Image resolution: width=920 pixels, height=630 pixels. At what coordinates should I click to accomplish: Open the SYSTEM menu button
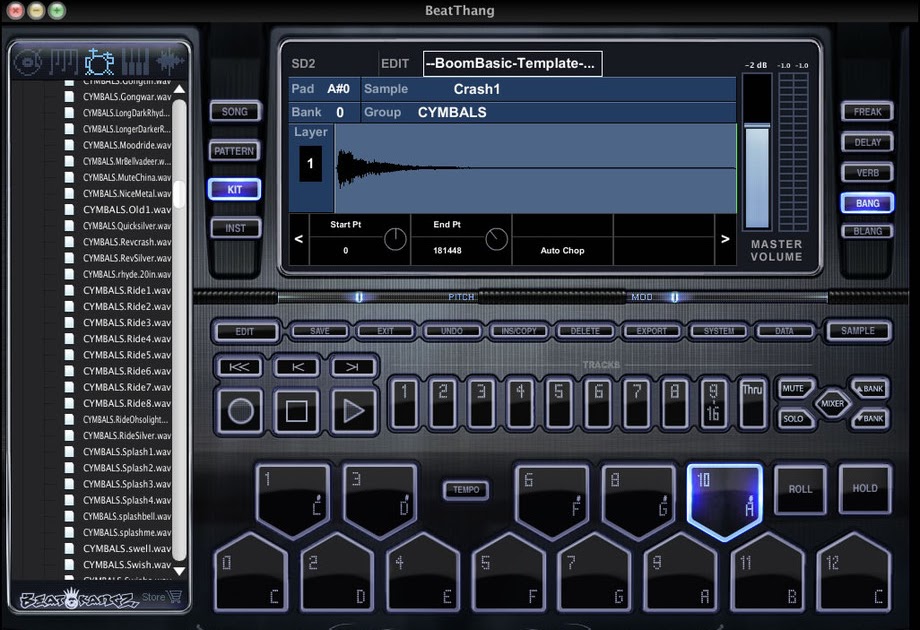point(719,331)
